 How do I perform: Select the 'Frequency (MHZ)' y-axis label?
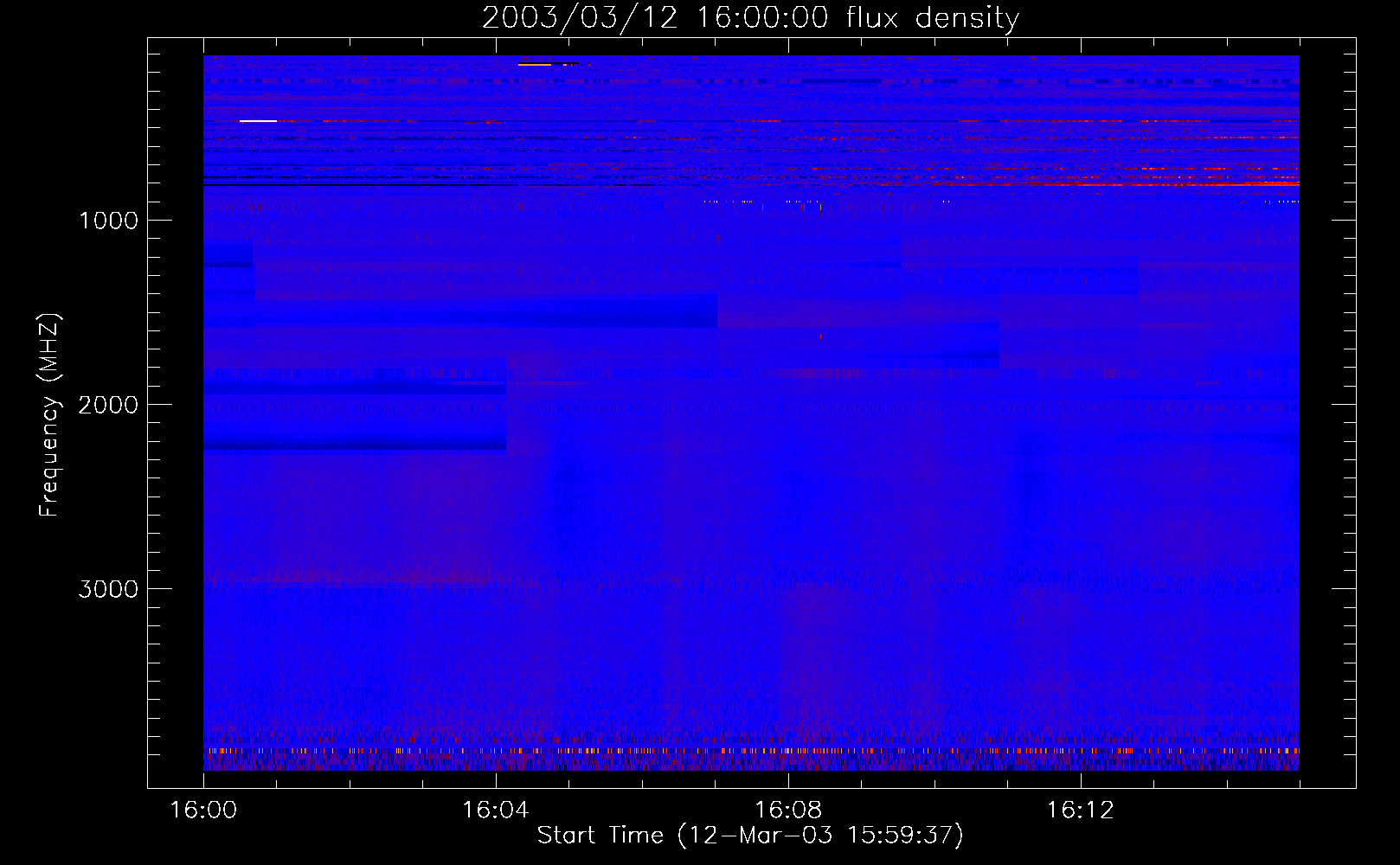coord(49,415)
